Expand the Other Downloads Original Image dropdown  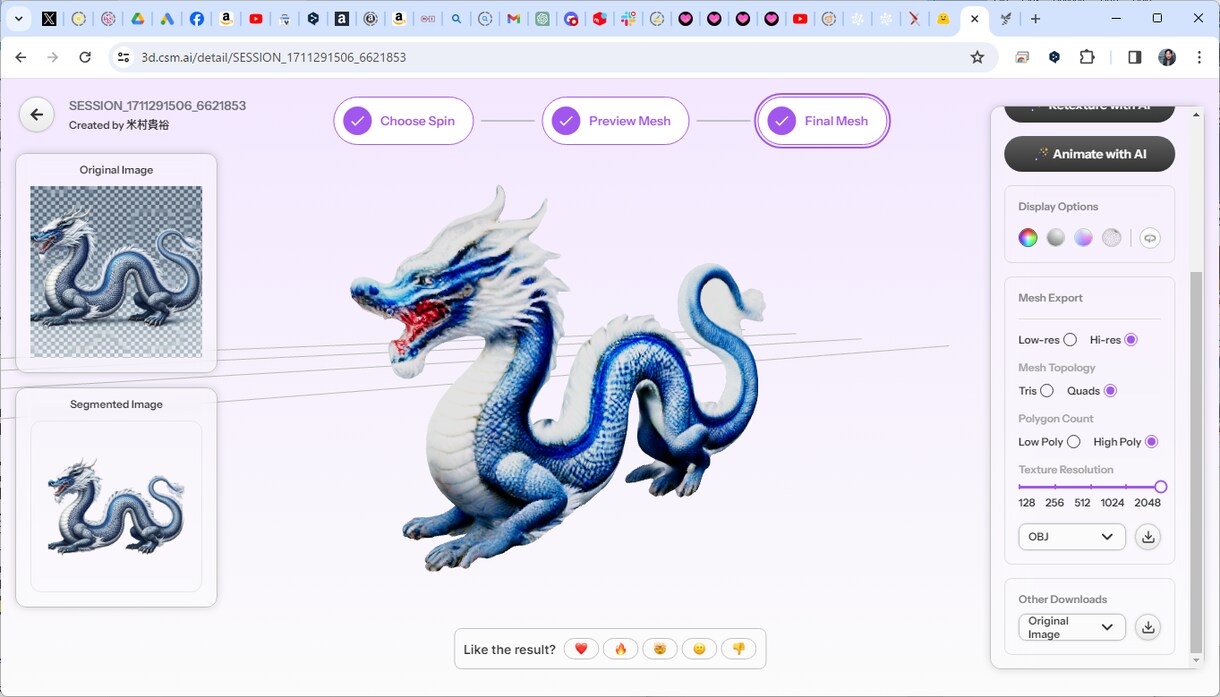point(1071,628)
